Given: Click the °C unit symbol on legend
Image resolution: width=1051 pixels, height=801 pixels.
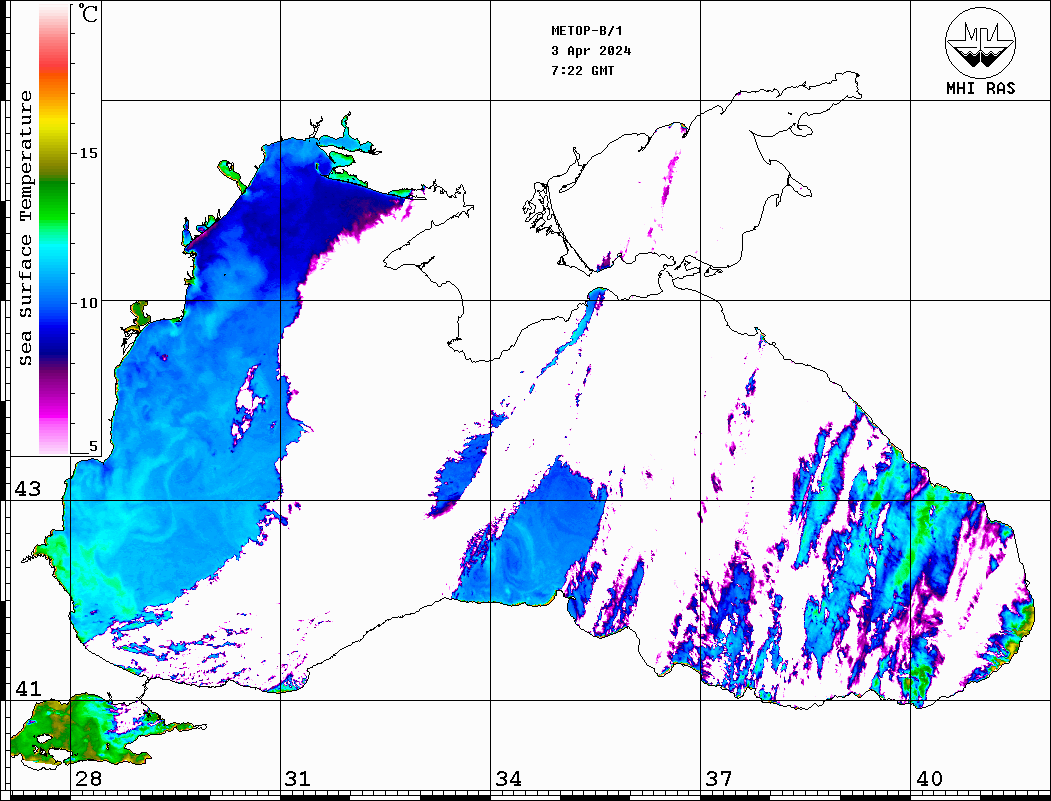Looking at the screenshot, I should point(88,13).
